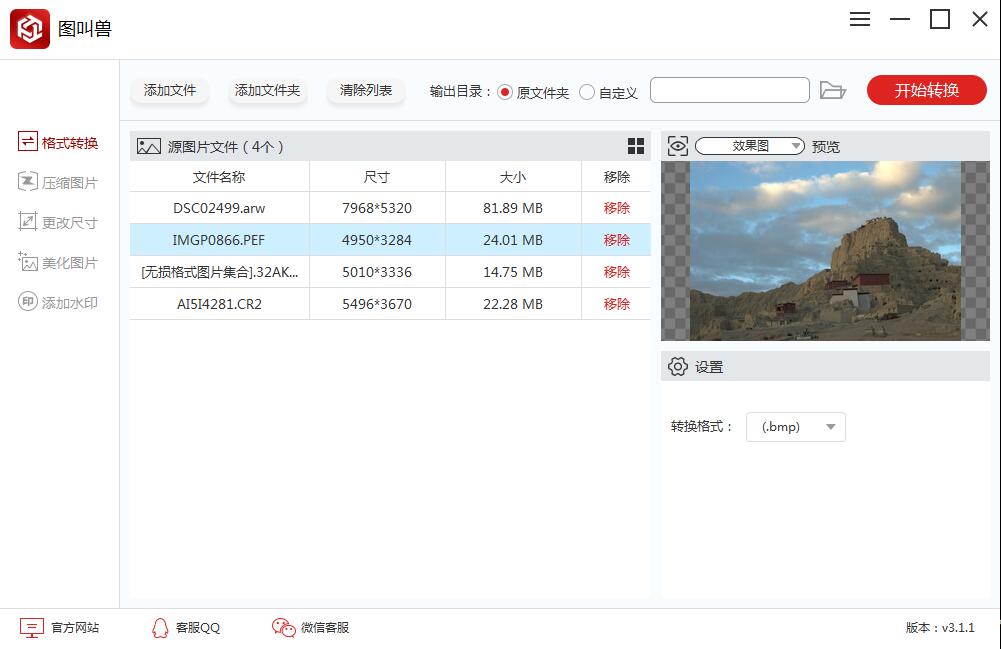The height and width of the screenshot is (649, 1001).
Task: Click the grid view icon above the file list
Action: pyautogui.click(x=634, y=146)
